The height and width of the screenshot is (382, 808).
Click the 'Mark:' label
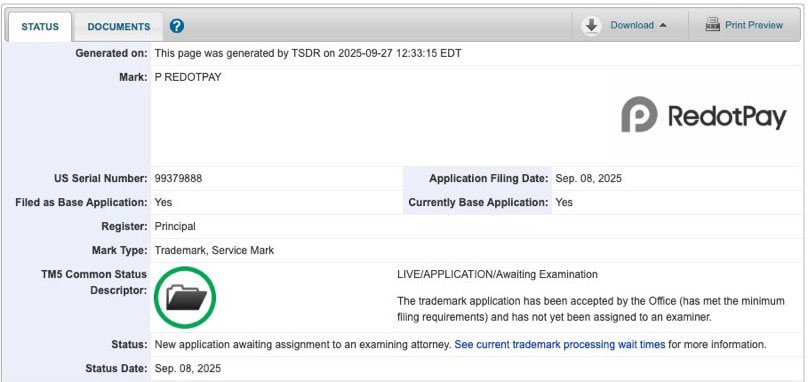coord(133,77)
